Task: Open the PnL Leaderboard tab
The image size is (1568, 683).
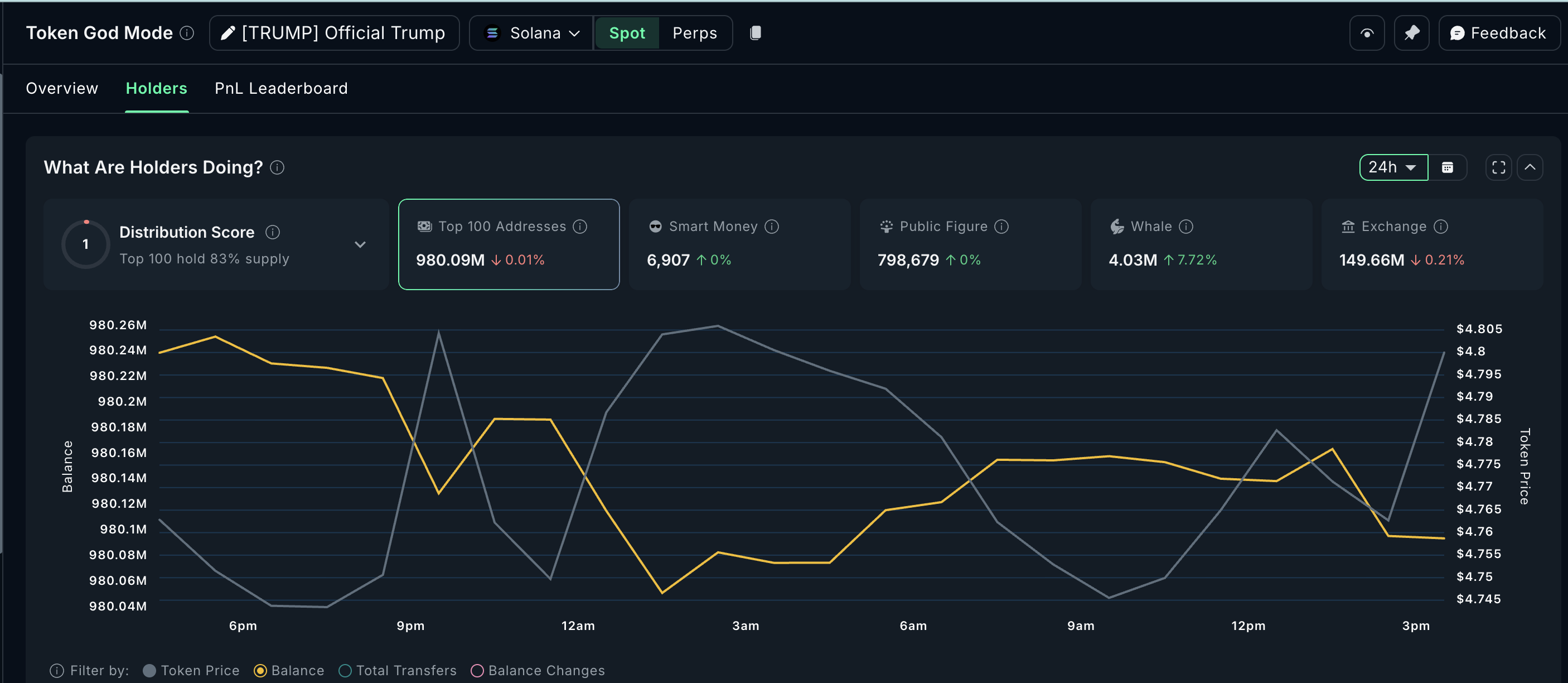Action: pyautogui.click(x=281, y=88)
